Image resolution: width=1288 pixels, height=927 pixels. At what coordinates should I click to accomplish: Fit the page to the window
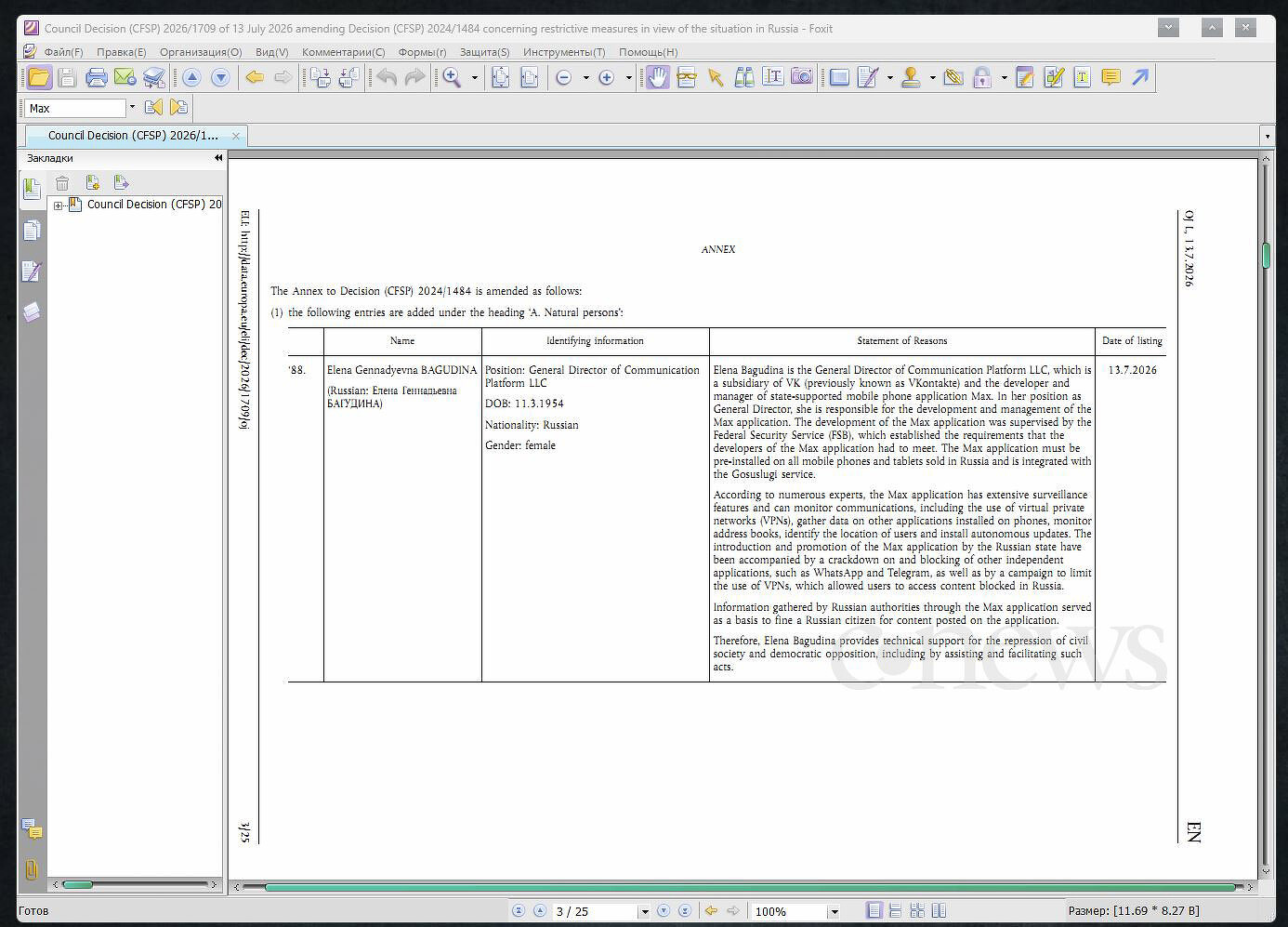[x=500, y=78]
